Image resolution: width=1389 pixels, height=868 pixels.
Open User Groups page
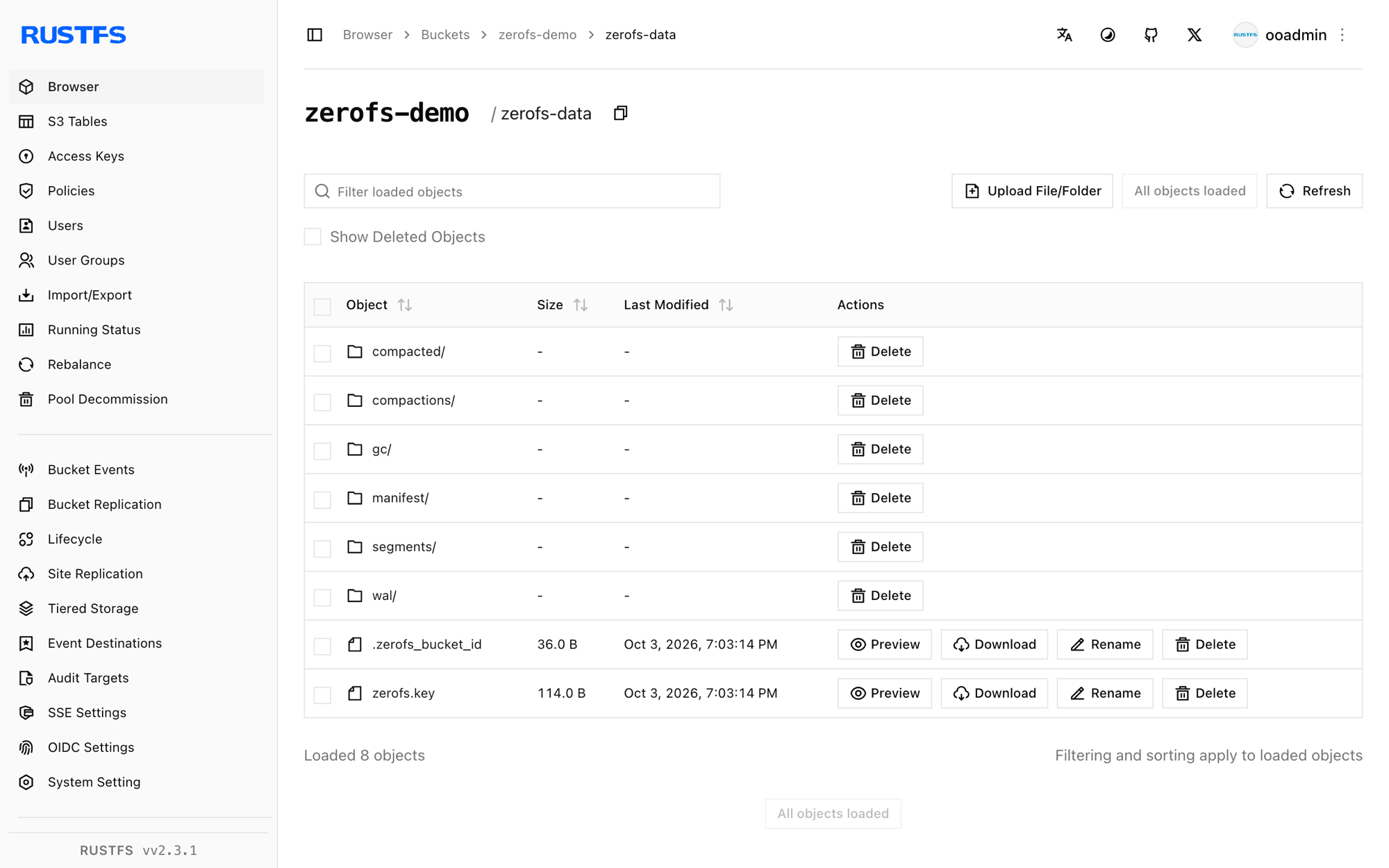tap(136, 260)
